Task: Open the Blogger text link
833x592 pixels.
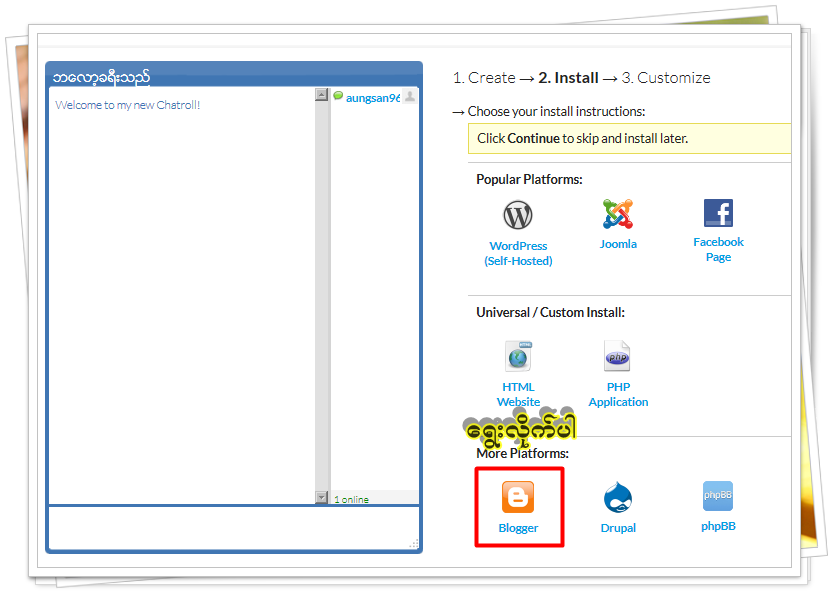Action: [518, 528]
